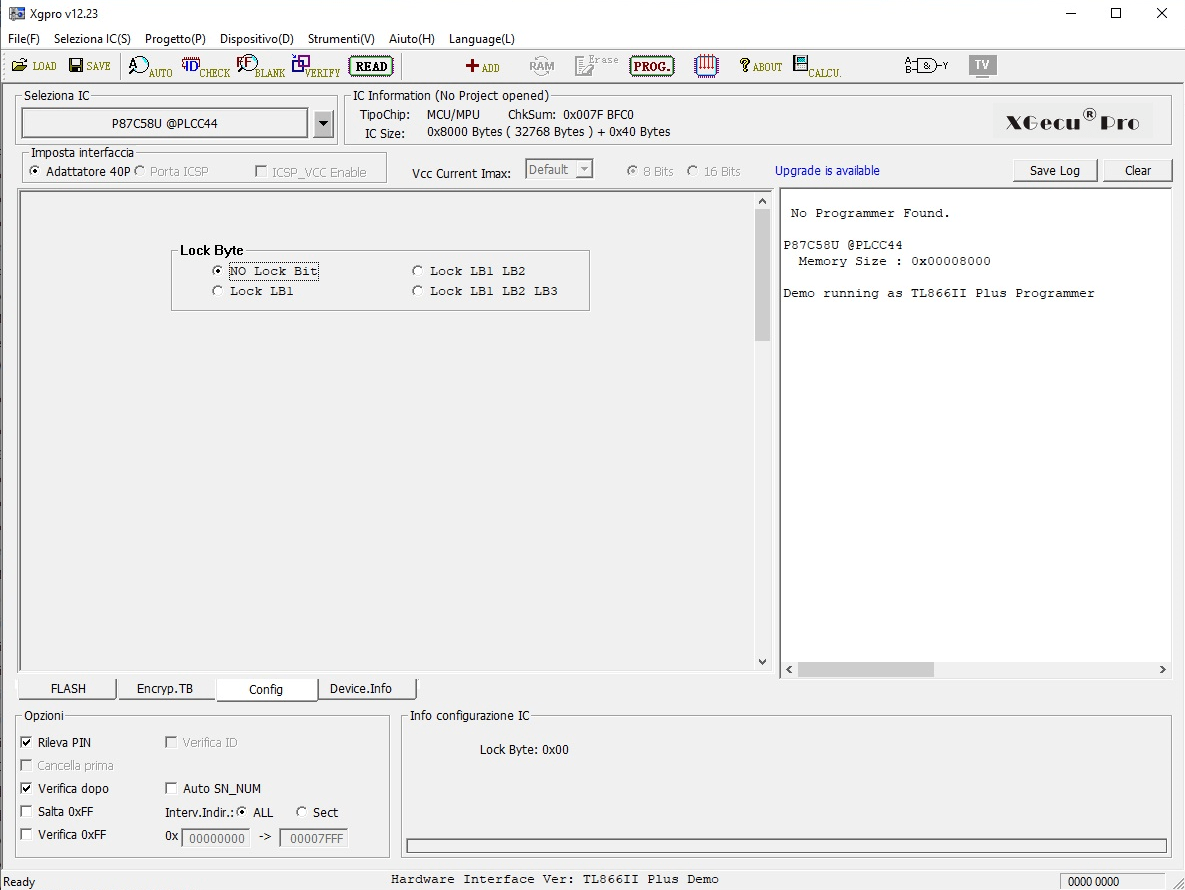Run the AUTO toolbar function

(x=150, y=66)
